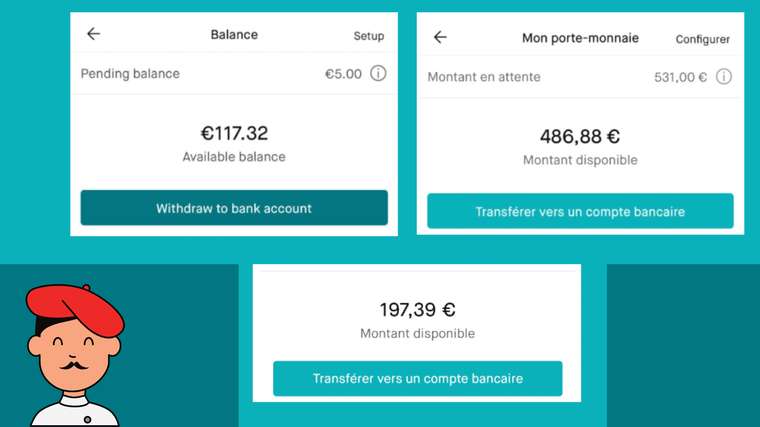The height and width of the screenshot is (427, 760).
Task: Click the Available balance caption
Action: tap(234, 157)
